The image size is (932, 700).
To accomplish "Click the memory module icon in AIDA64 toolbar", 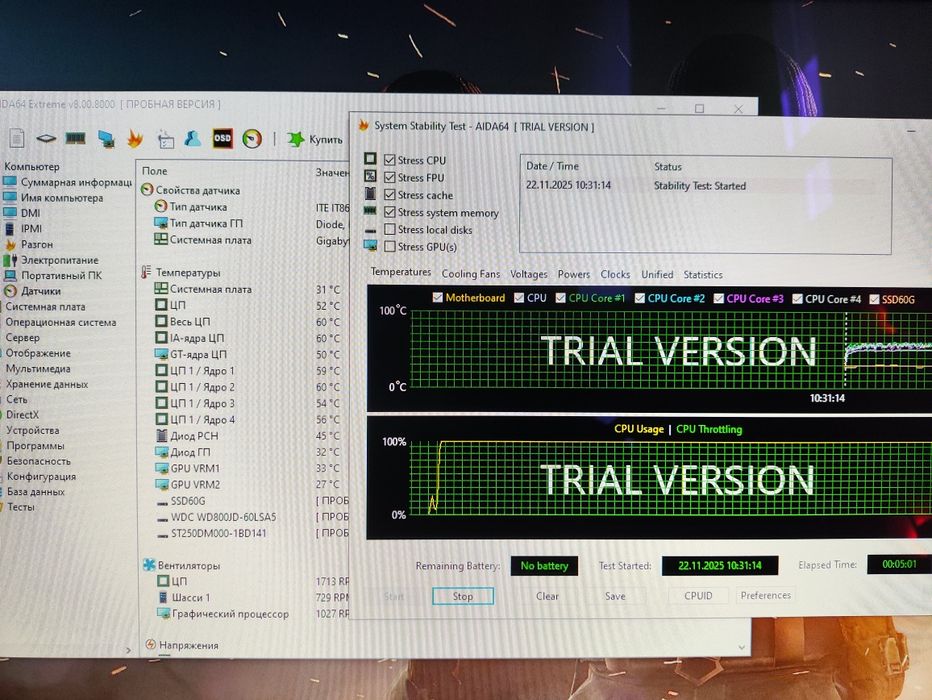I will [x=75, y=138].
